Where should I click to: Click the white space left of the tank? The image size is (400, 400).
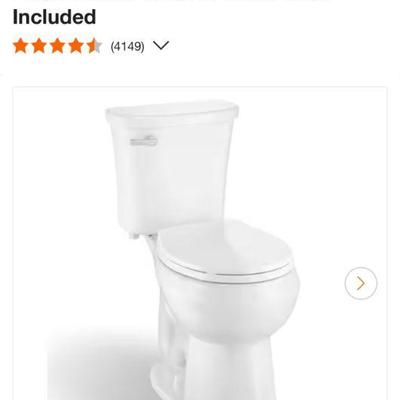(60, 167)
